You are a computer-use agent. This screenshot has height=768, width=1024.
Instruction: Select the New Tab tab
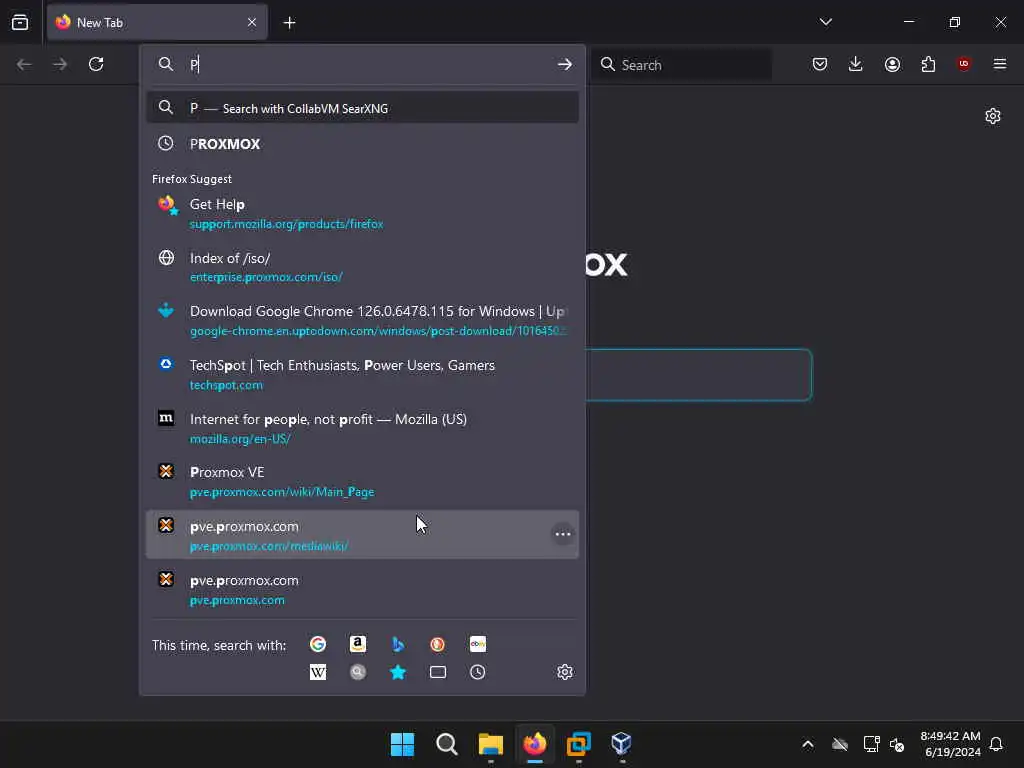point(157,23)
